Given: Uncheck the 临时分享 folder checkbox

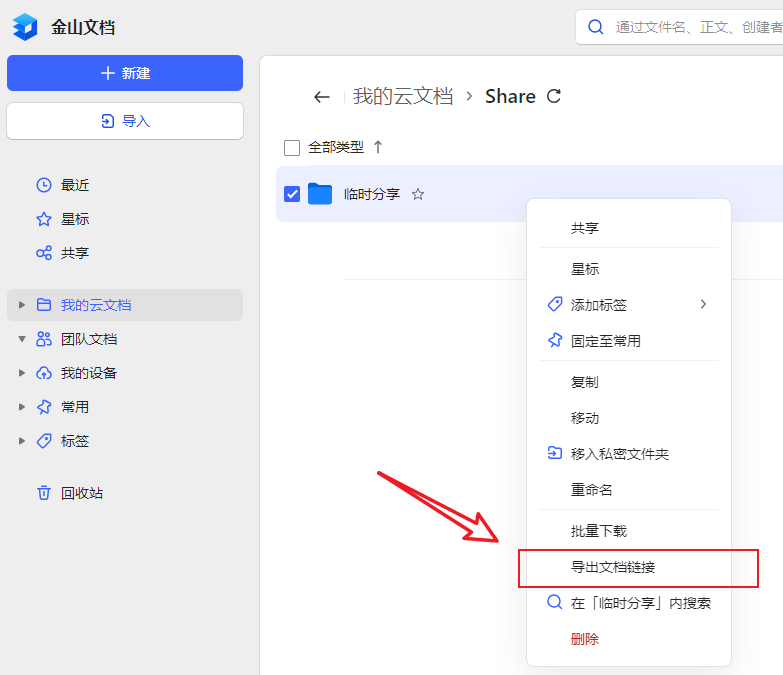Looking at the screenshot, I should [x=292, y=194].
